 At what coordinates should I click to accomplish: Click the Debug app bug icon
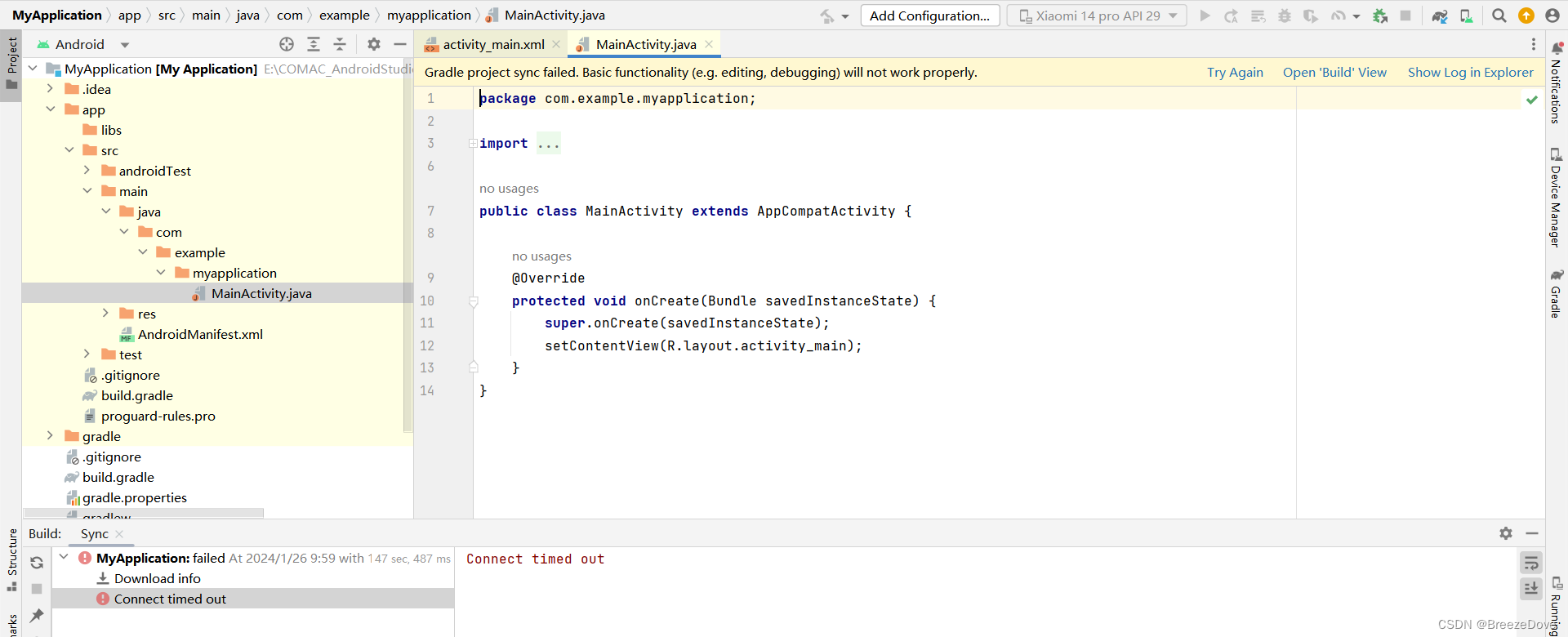click(1285, 16)
